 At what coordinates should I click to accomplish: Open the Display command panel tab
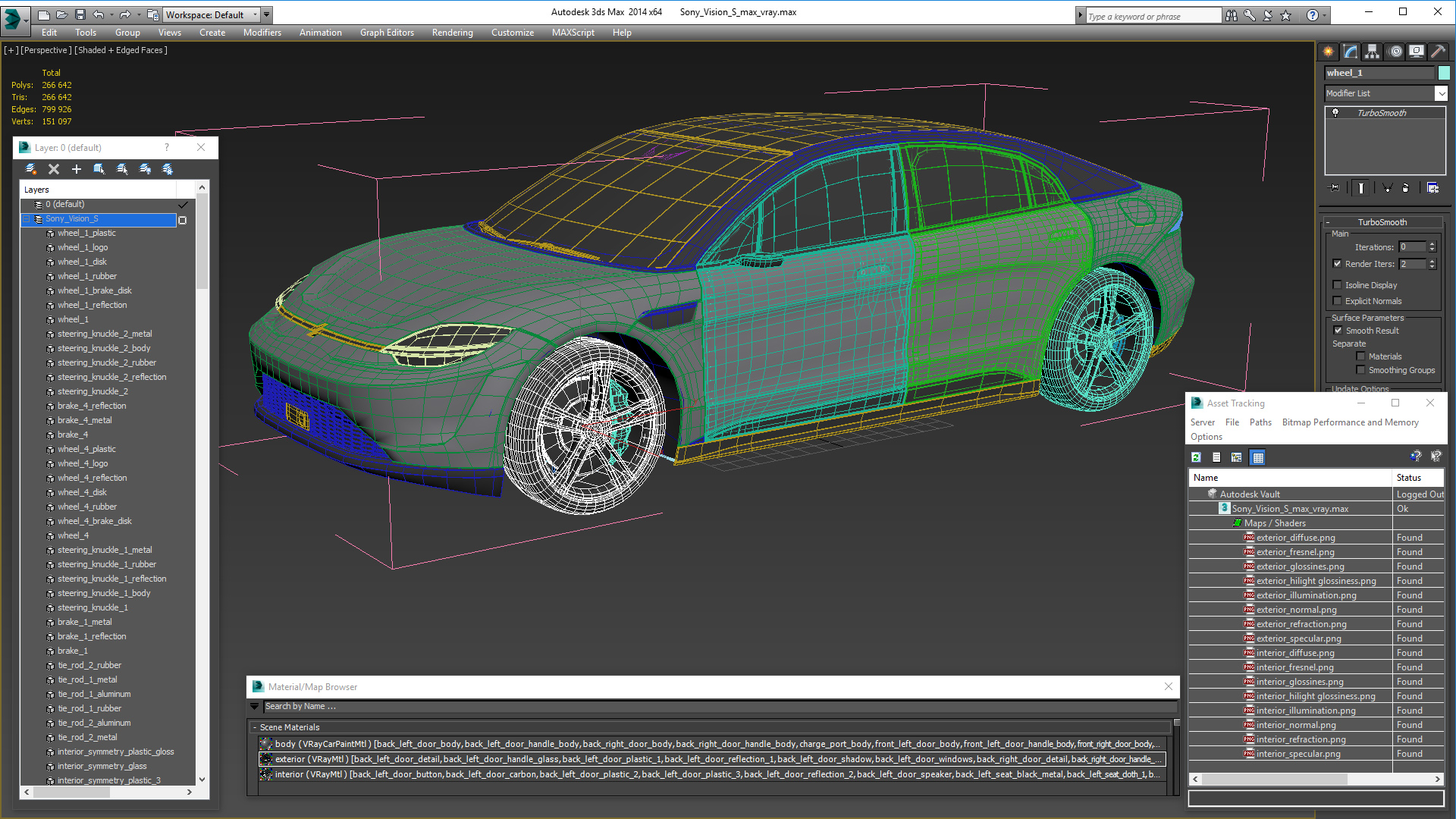pyautogui.click(x=1417, y=52)
